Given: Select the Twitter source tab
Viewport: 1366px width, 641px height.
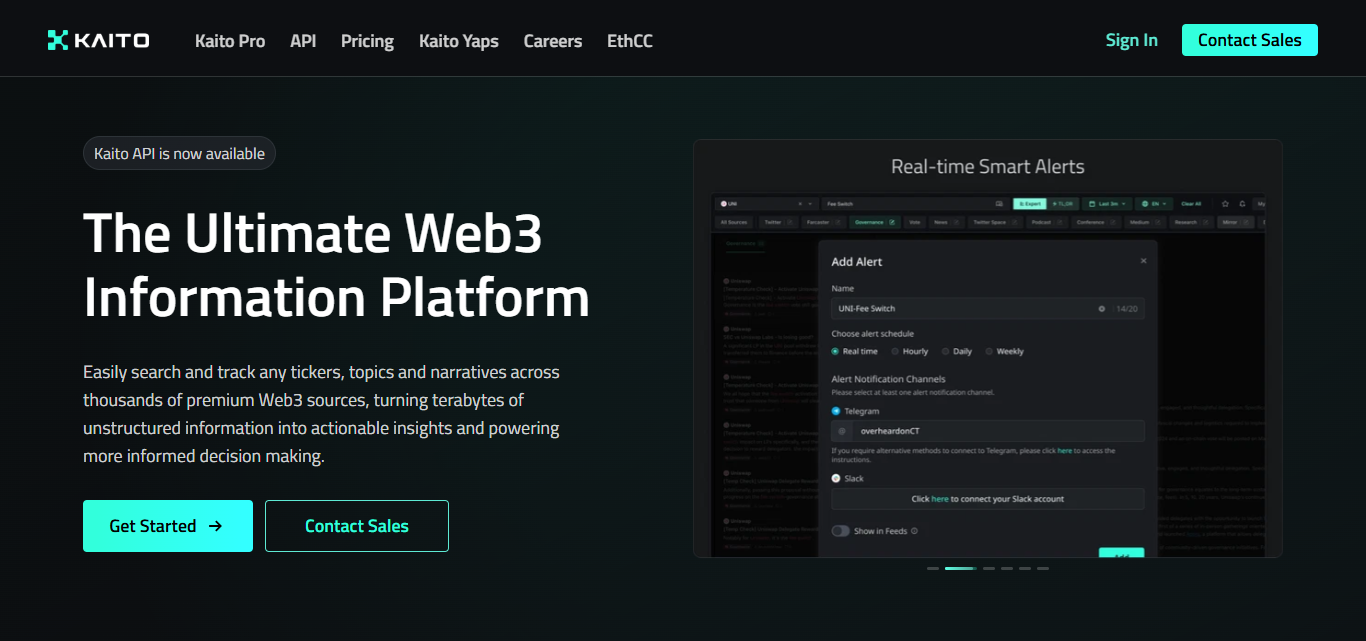Looking at the screenshot, I should pos(777,222).
